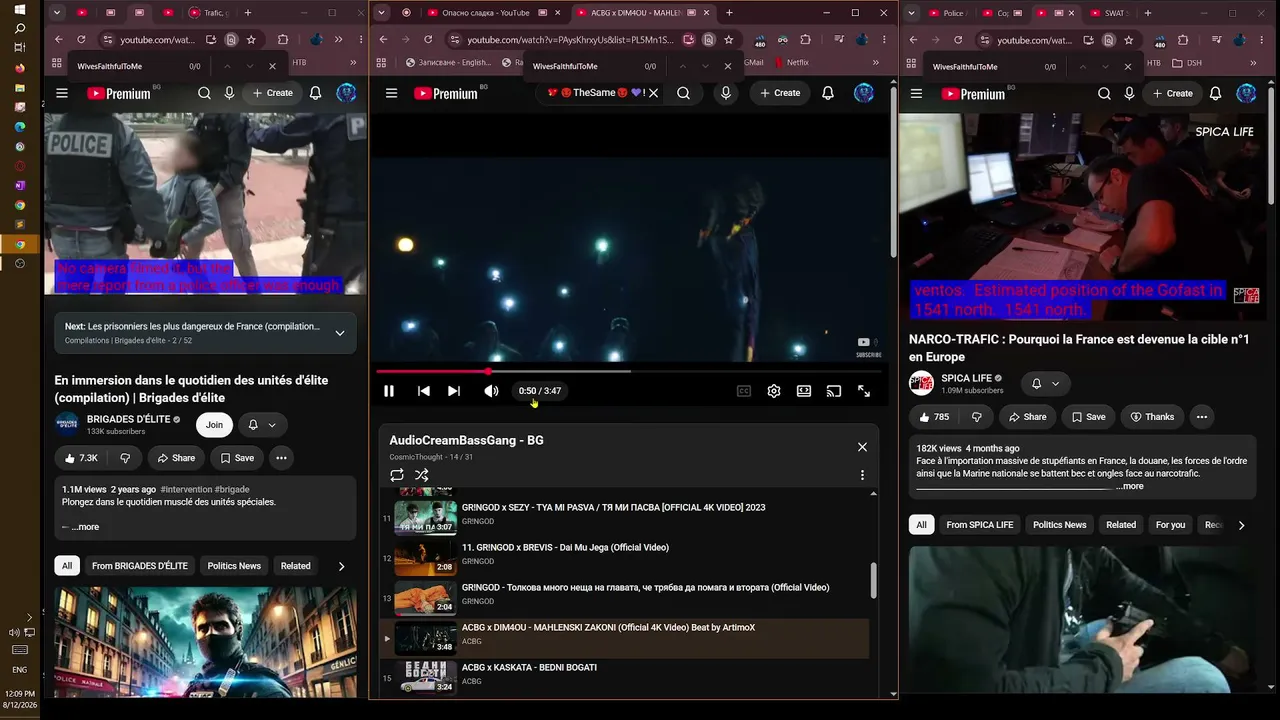Pause the video in the middle player
Viewport: 1280px width, 720px height.
click(x=389, y=391)
